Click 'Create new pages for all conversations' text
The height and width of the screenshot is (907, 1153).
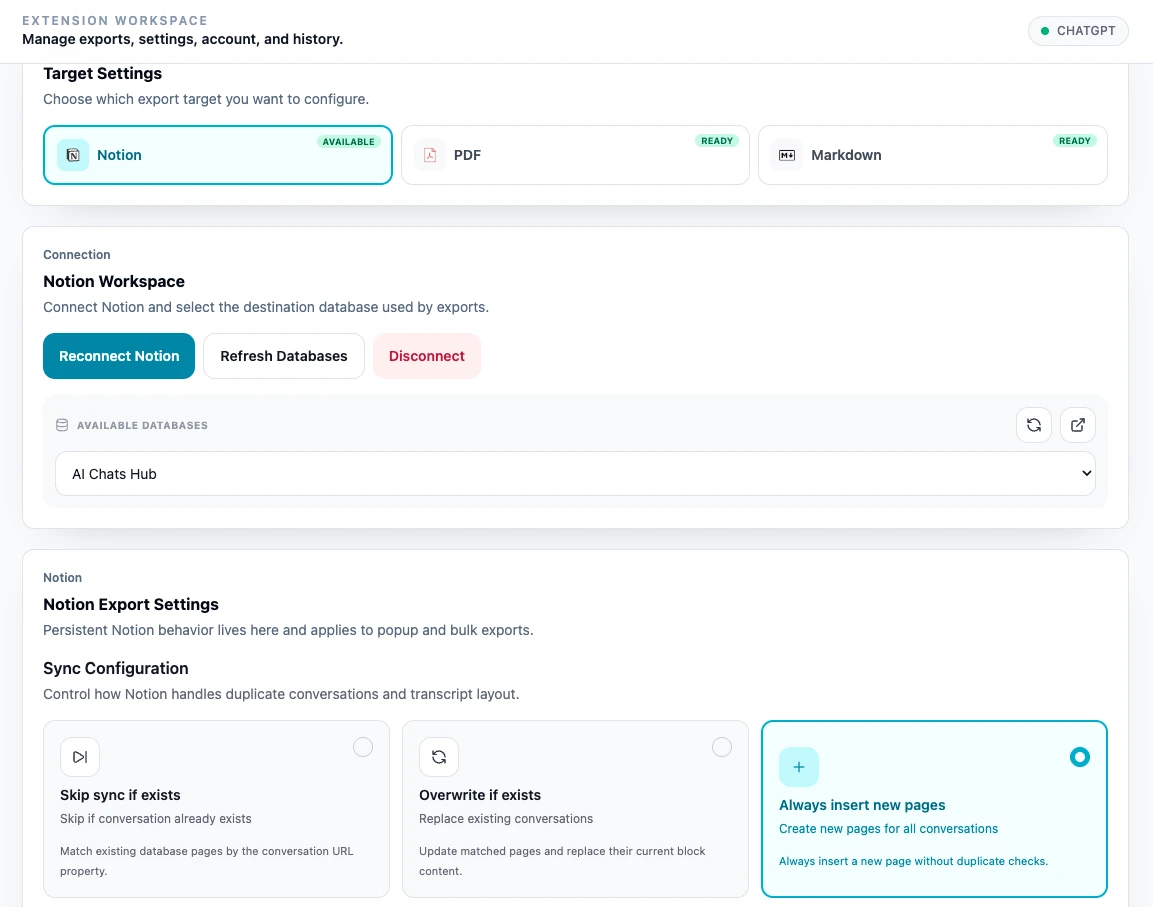point(888,829)
